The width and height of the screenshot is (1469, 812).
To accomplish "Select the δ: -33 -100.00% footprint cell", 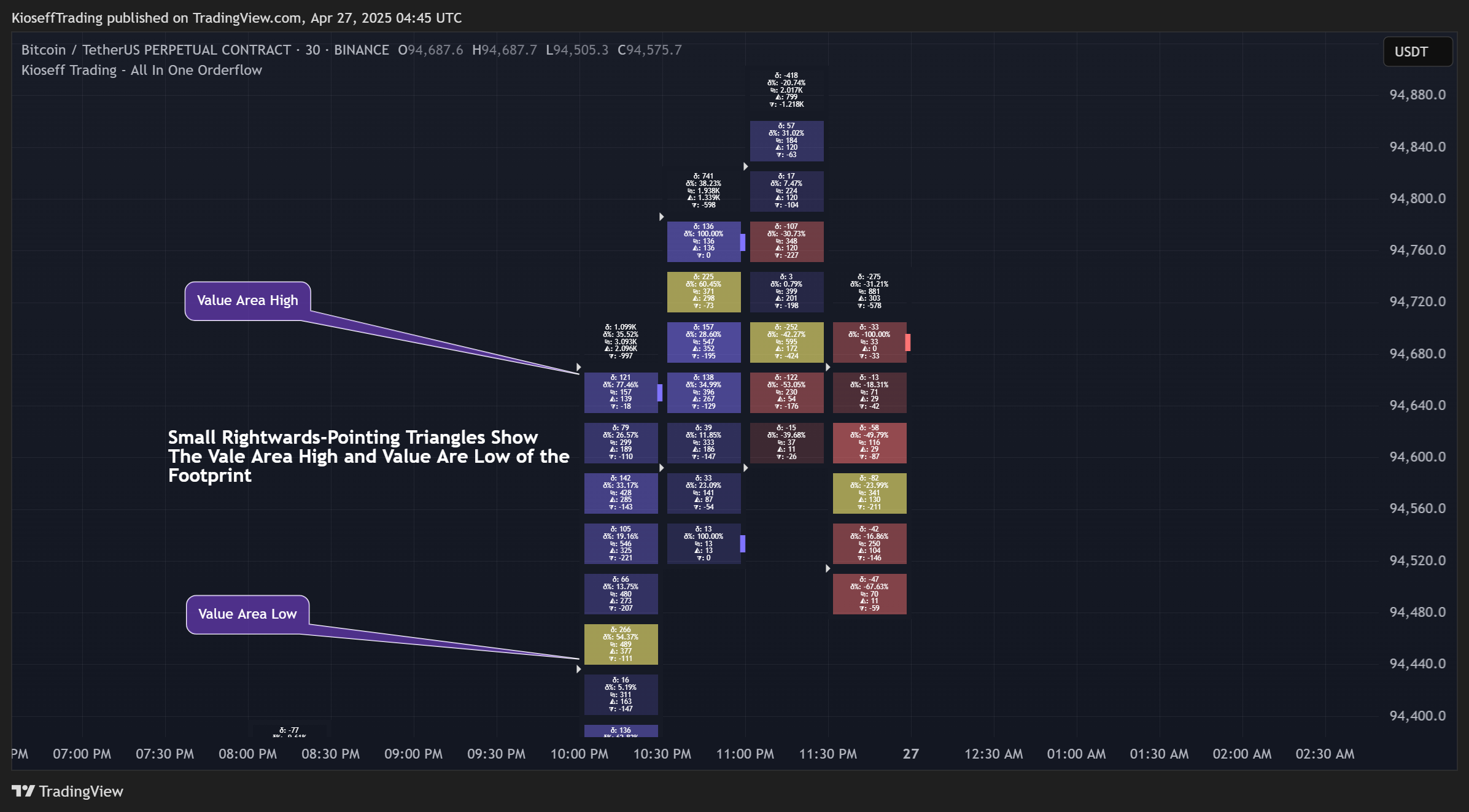I will tap(869, 342).
